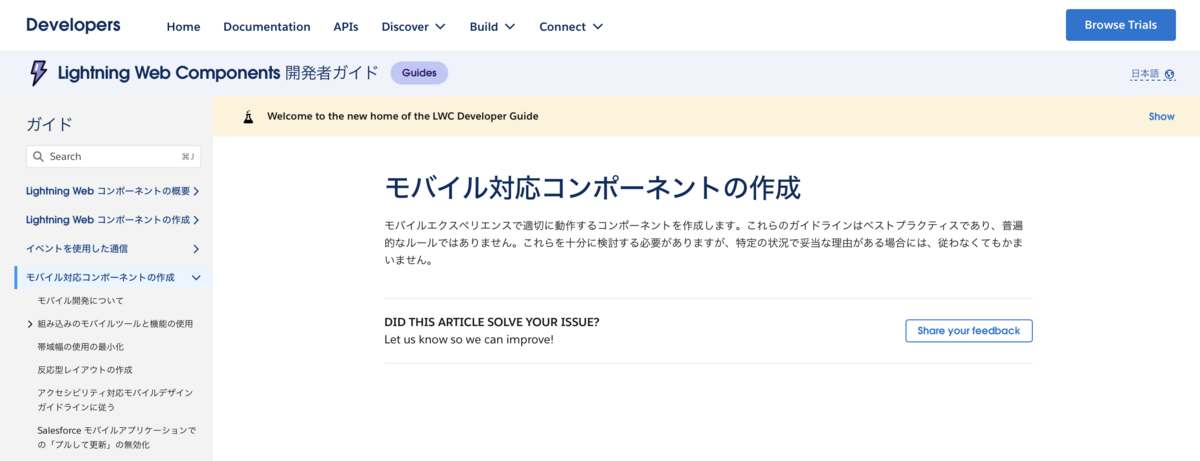Open 「プルして更新」の無効化 page
Screen dimensions: 1200x461
(x=117, y=437)
